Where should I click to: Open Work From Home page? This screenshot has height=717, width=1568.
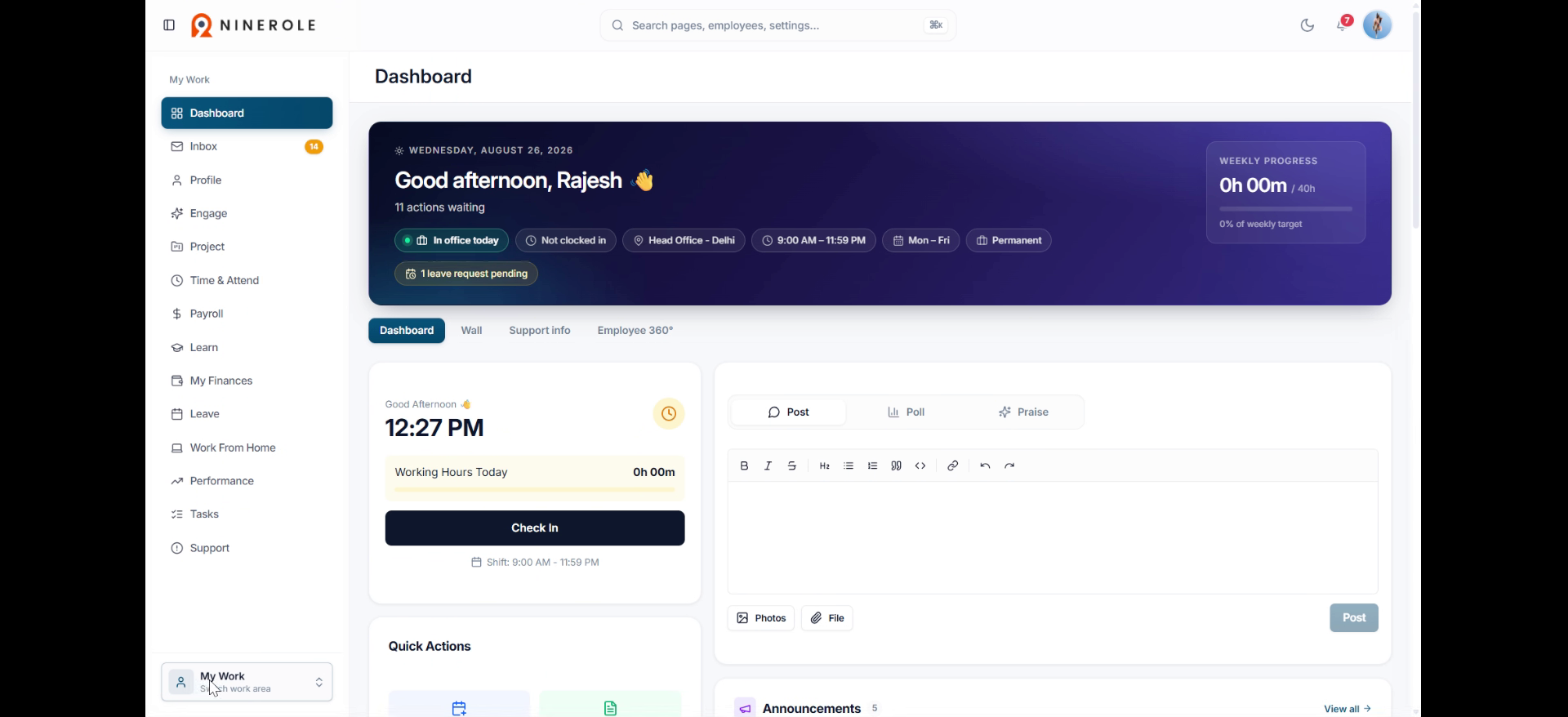click(x=247, y=448)
